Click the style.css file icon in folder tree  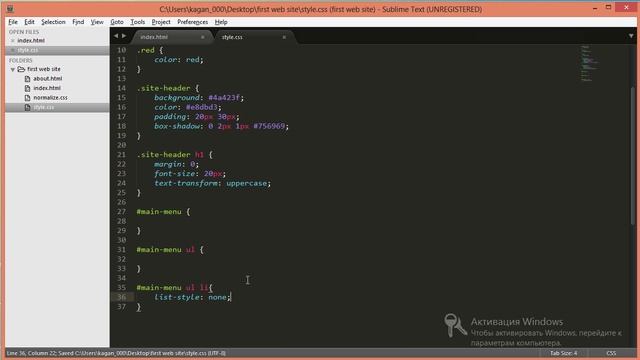[x=27, y=107]
